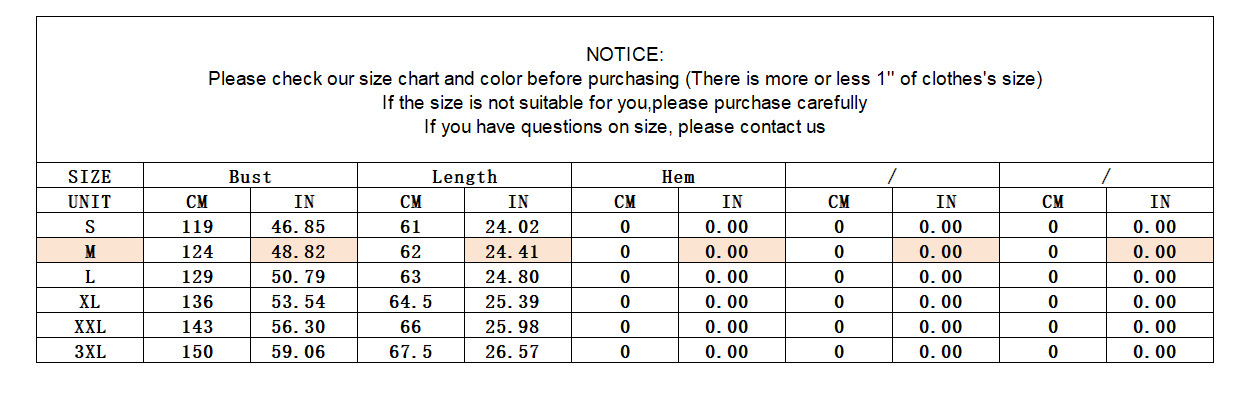
Task: Click the Hem column header
Action: [678, 177]
